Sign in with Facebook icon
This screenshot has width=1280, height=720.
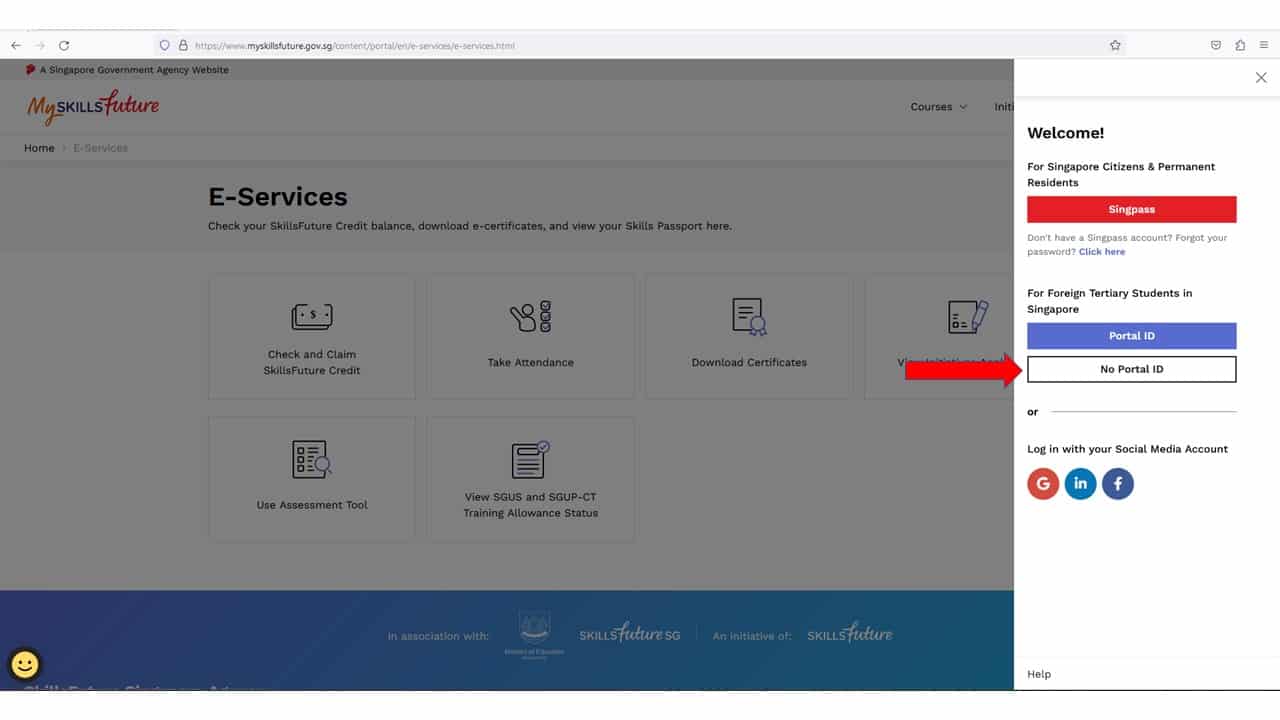pos(1118,484)
